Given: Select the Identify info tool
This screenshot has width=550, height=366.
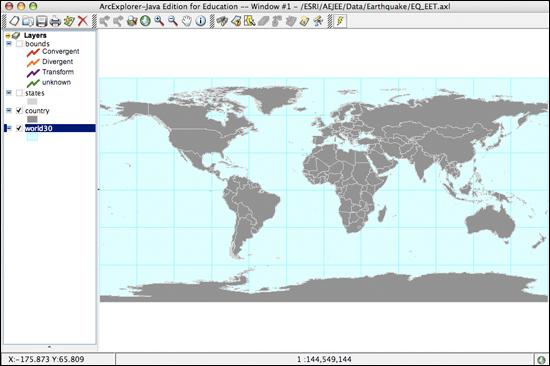Looking at the screenshot, I should tap(201, 21).
